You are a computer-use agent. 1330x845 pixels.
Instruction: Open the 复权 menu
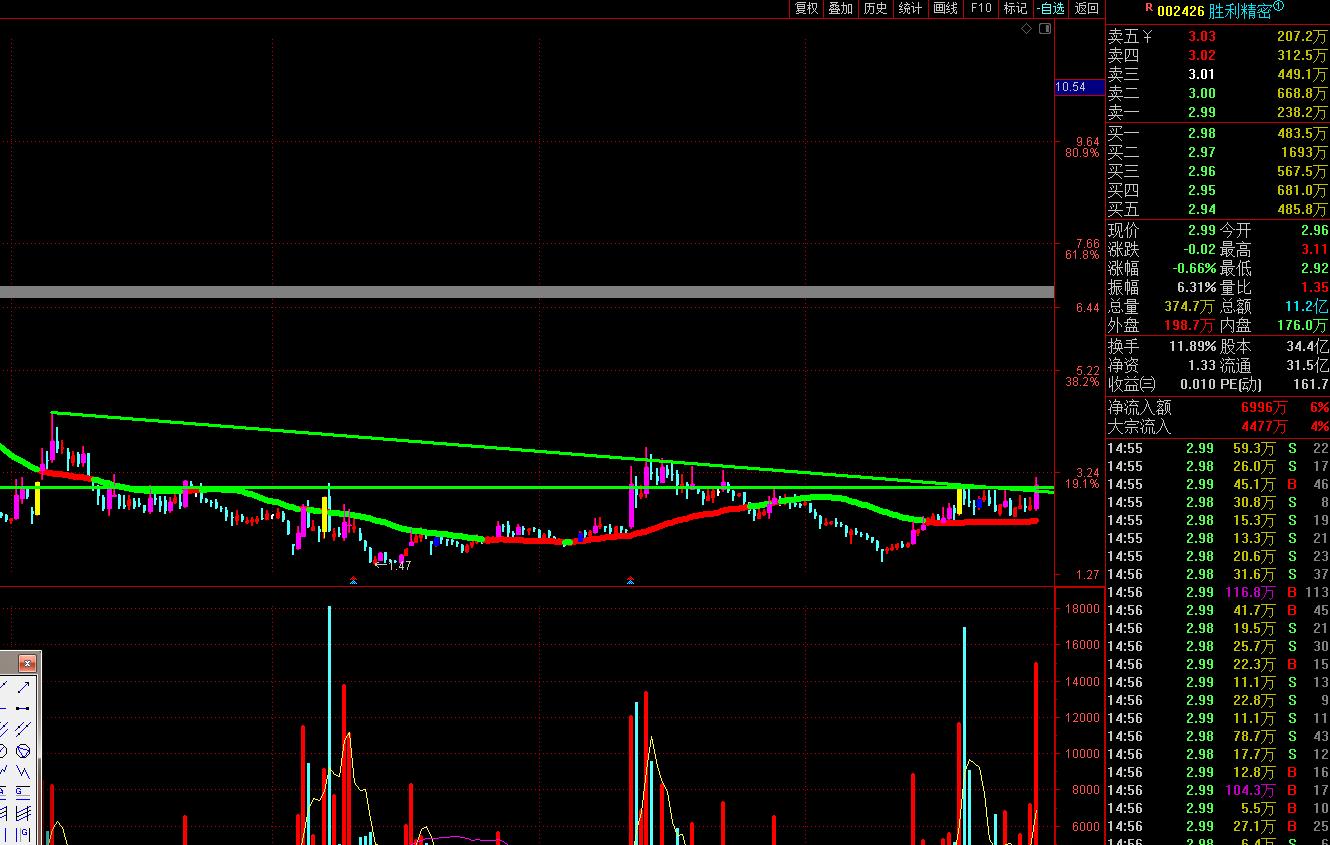click(x=806, y=8)
